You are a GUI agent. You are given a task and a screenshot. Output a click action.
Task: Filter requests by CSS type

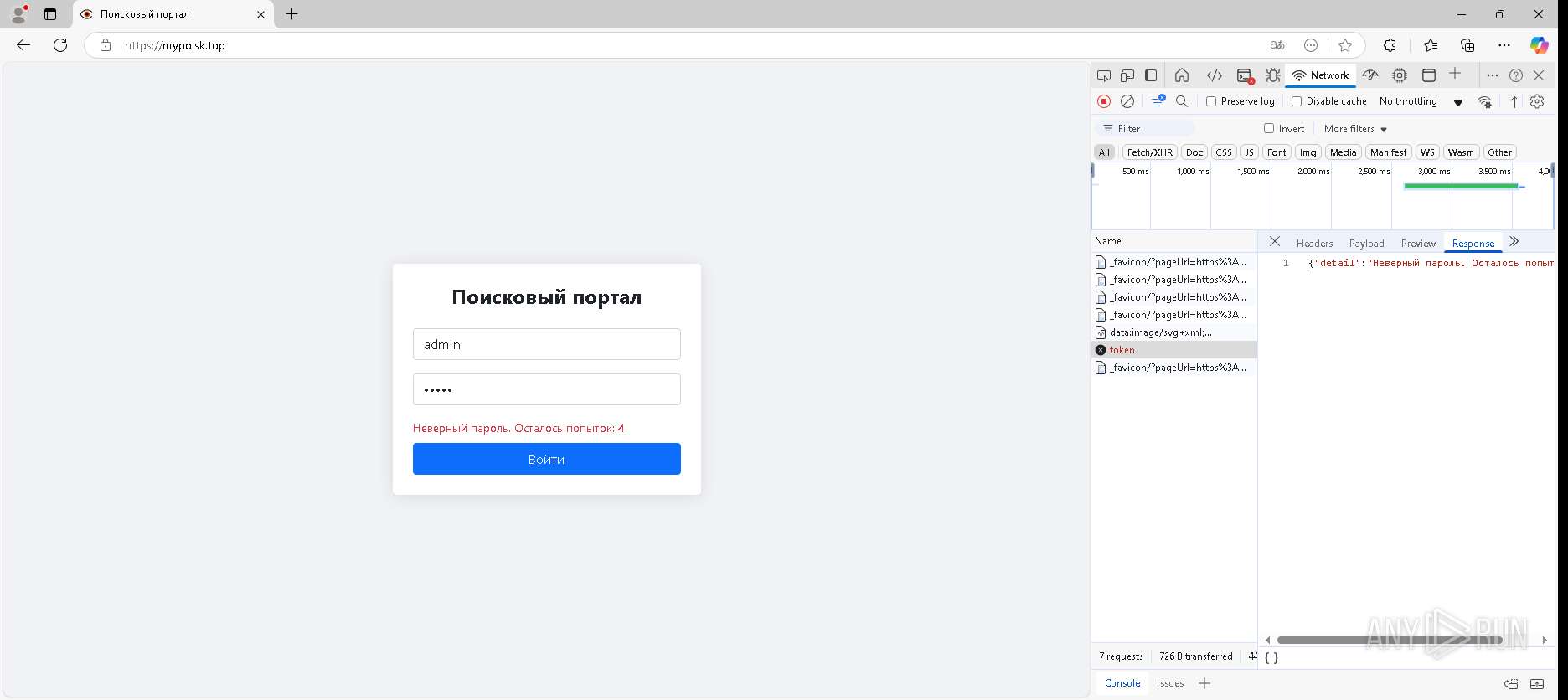(x=1224, y=152)
